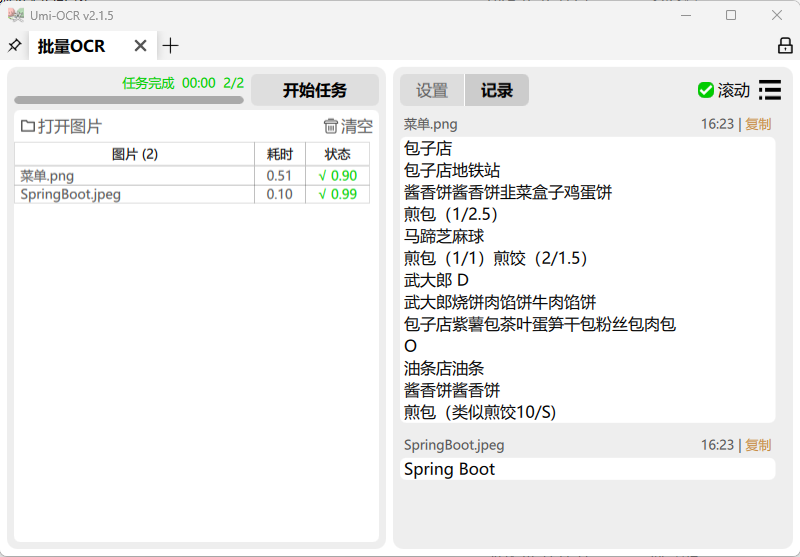Click 打开图片 to add images

(61, 126)
